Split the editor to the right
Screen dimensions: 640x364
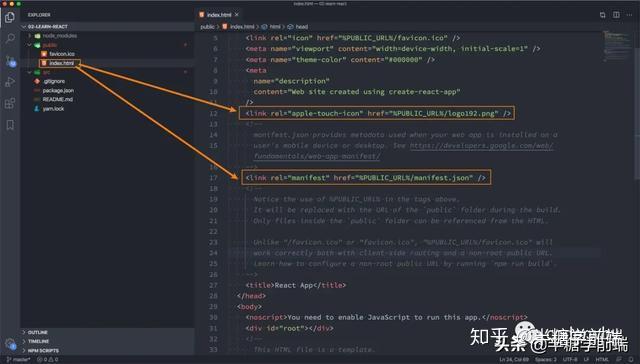616,15
